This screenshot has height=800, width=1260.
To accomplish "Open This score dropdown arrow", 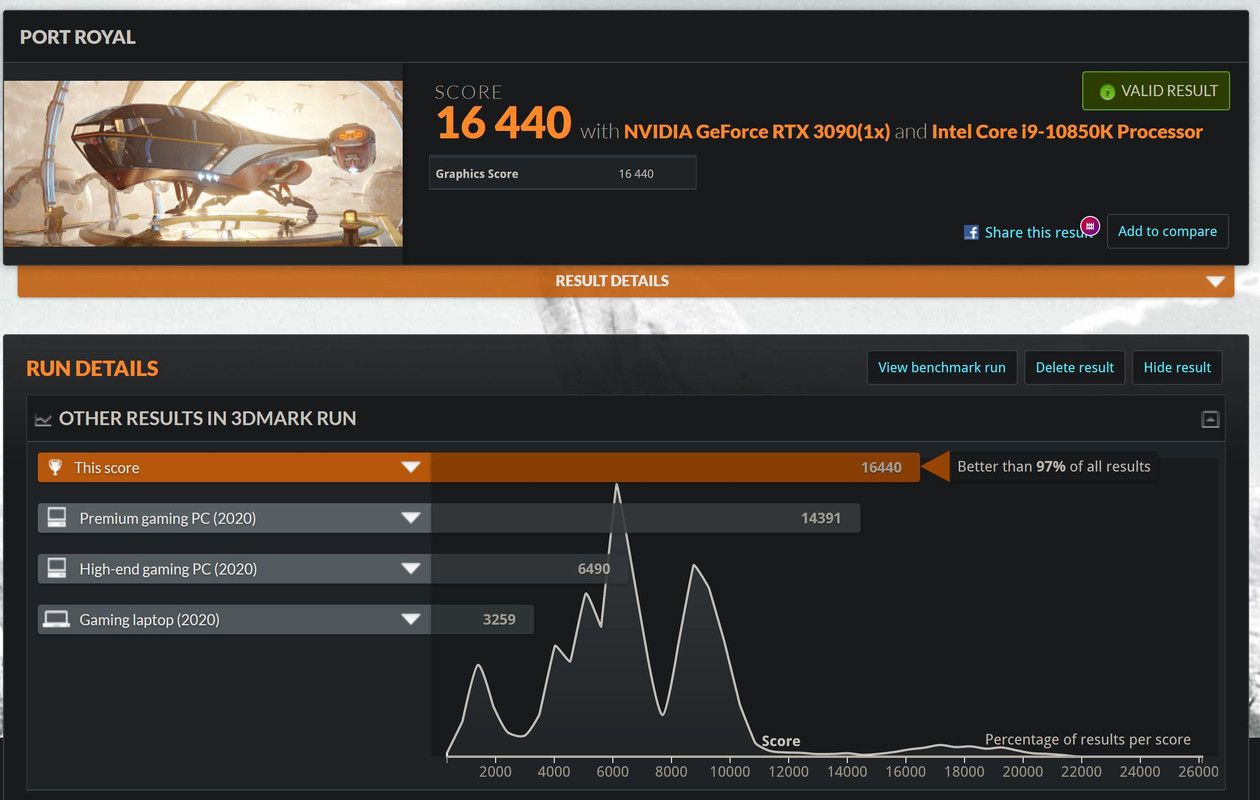I will (x=410, y=467).
